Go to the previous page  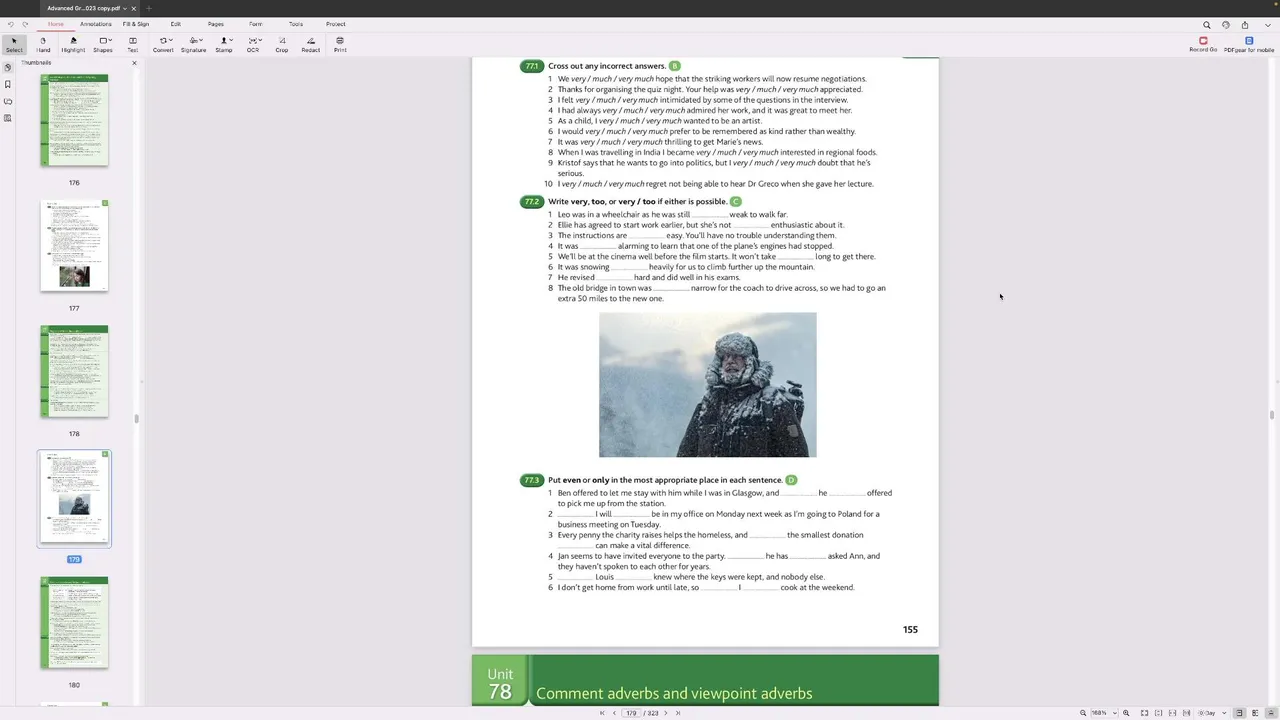point(614,713)
